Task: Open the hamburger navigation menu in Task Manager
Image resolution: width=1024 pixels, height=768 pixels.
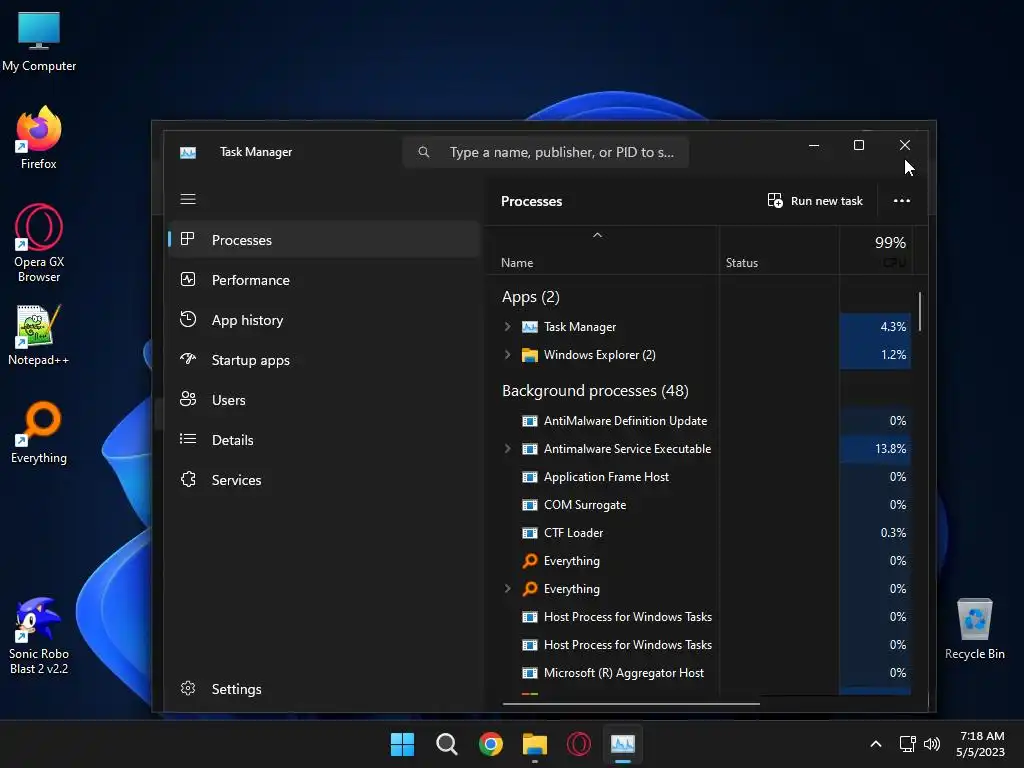Action: click(x=188, y=199)
